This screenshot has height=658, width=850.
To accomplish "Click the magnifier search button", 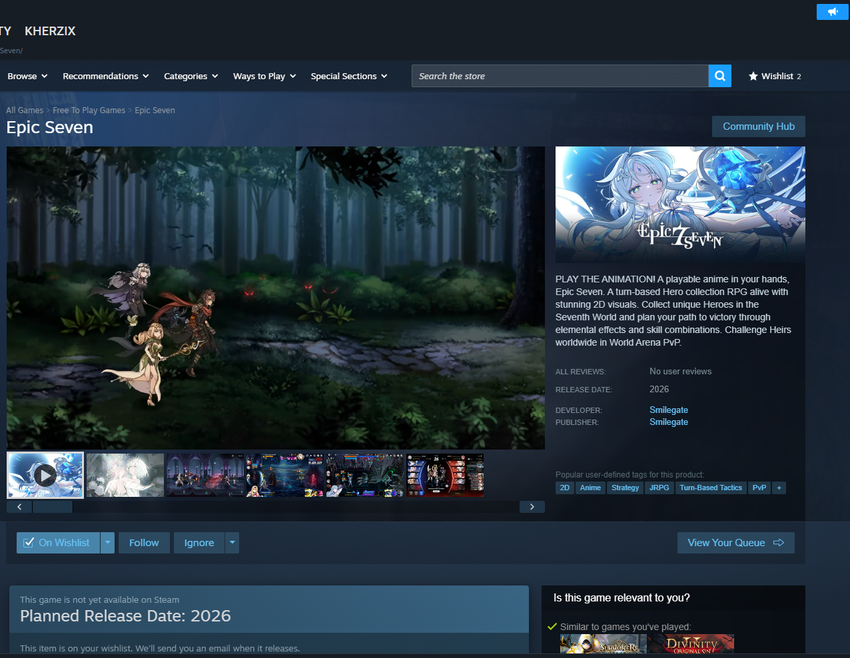I will tap(719, 76).
